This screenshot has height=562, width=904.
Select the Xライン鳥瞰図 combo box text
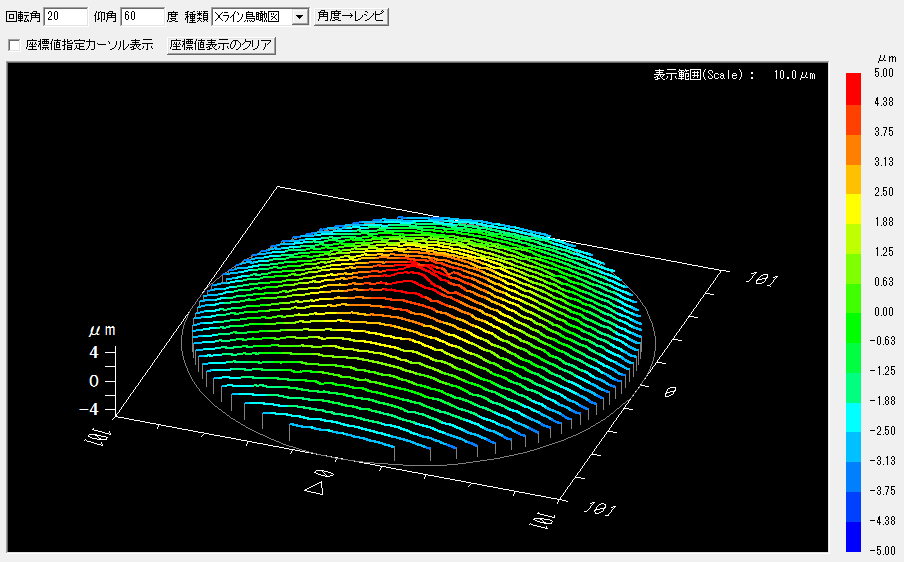[x=251, y=17]
